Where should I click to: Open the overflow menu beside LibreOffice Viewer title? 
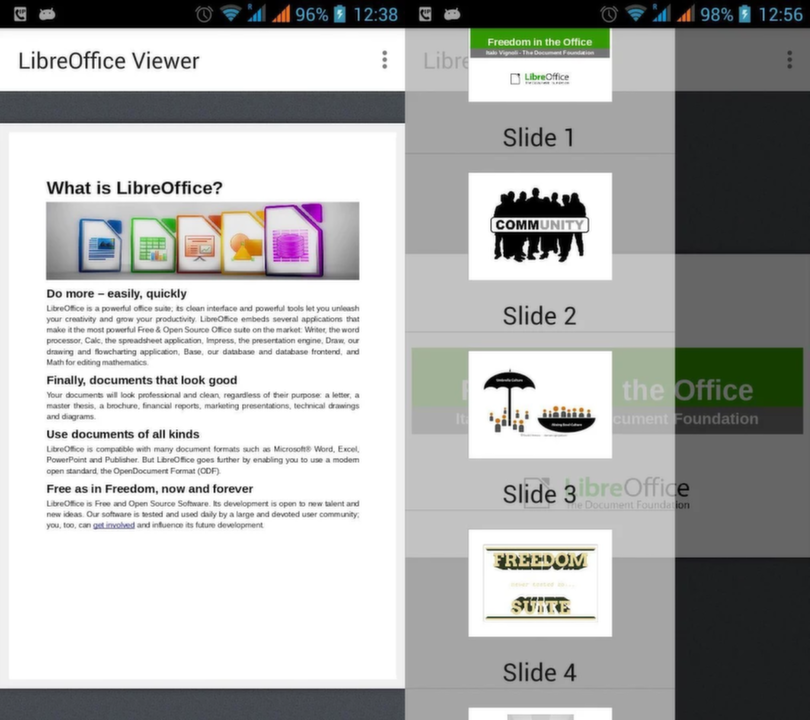(384, 60)
